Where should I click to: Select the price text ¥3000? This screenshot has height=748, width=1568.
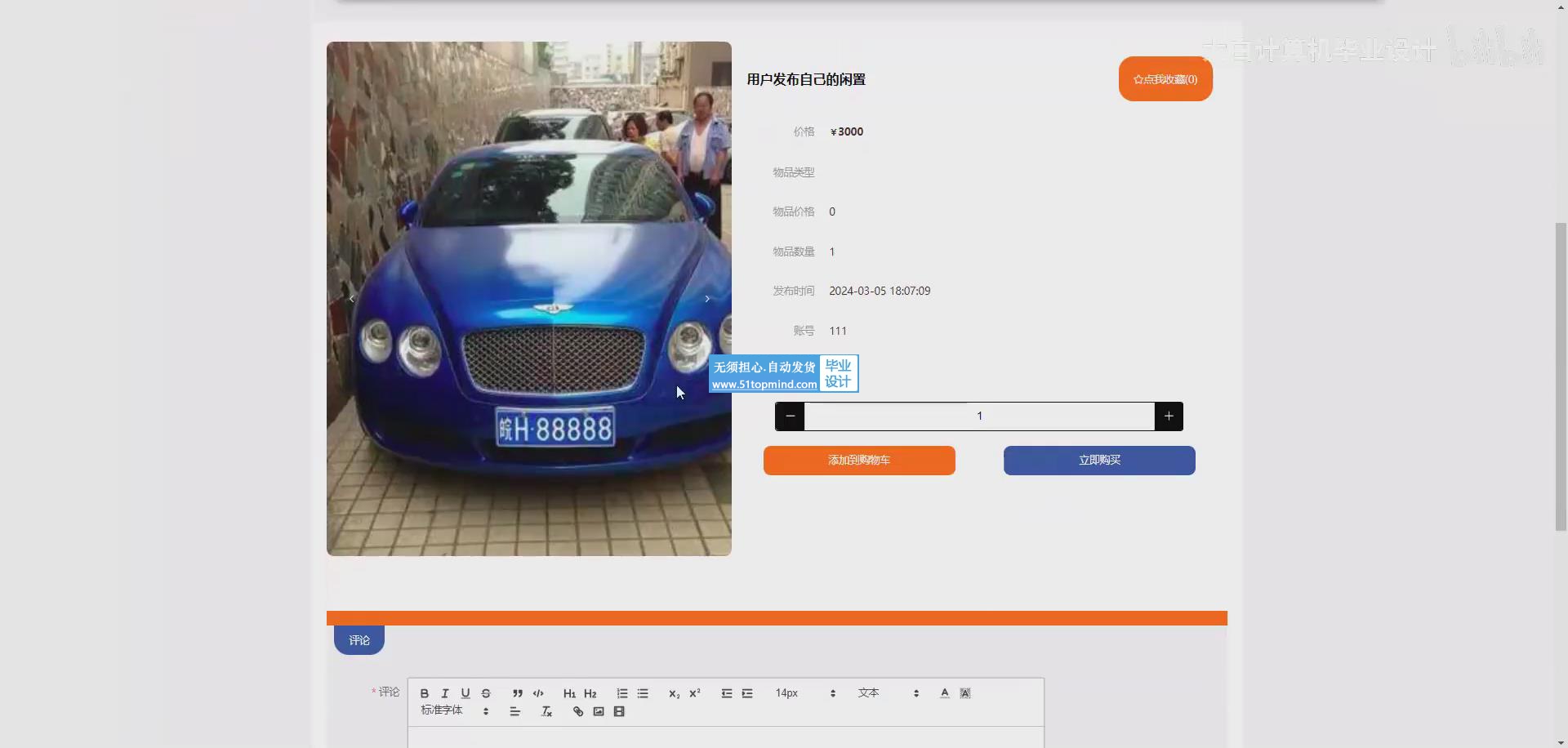click(x=847, y=131)
